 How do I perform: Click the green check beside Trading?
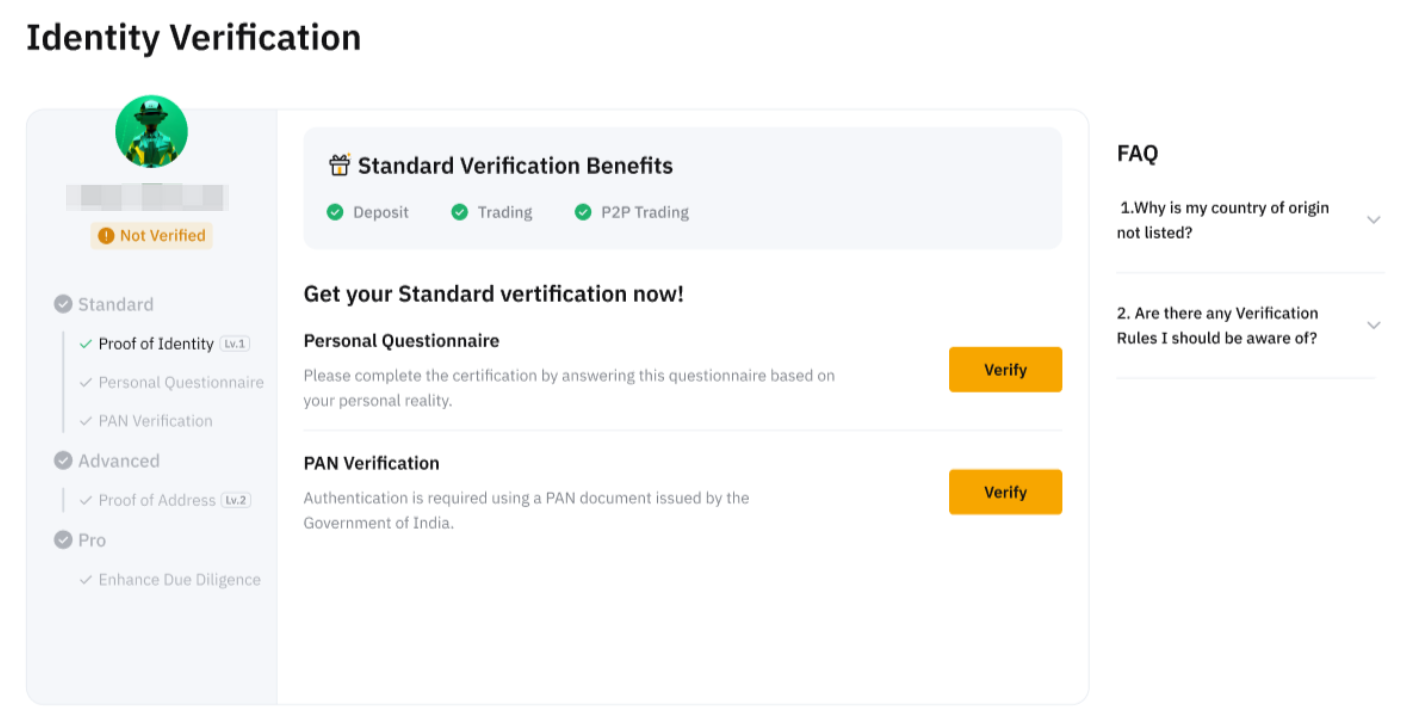[x=459, y=212]
